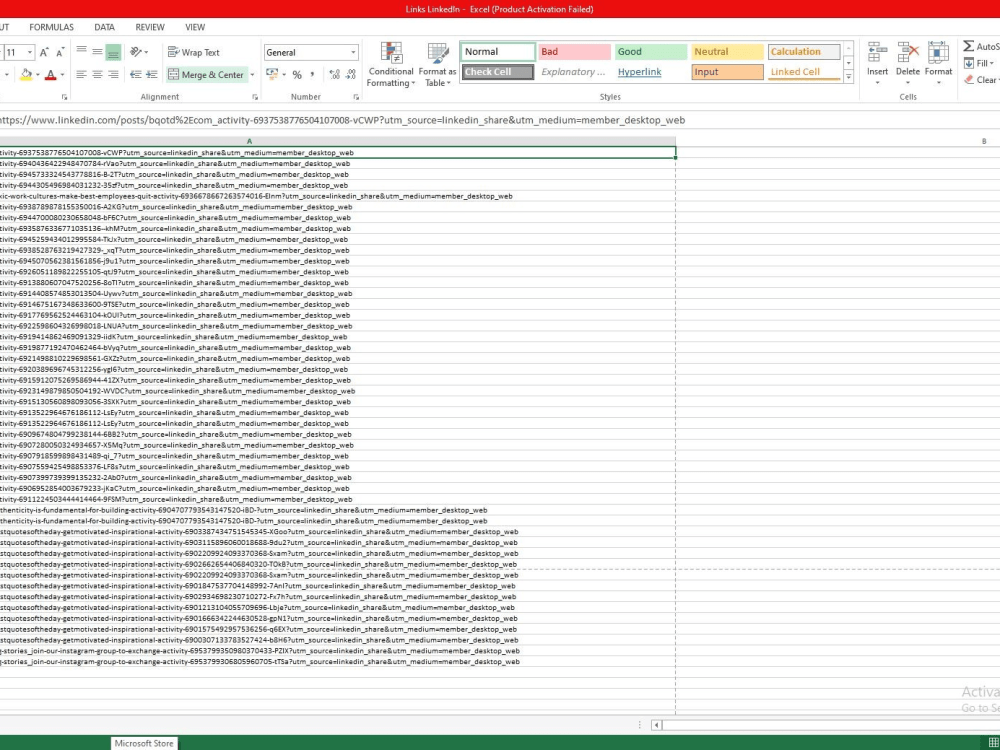Viewport: 1000px width, 750px height.
Task: Apply middle align to cell contents
Action: (97, 52)
